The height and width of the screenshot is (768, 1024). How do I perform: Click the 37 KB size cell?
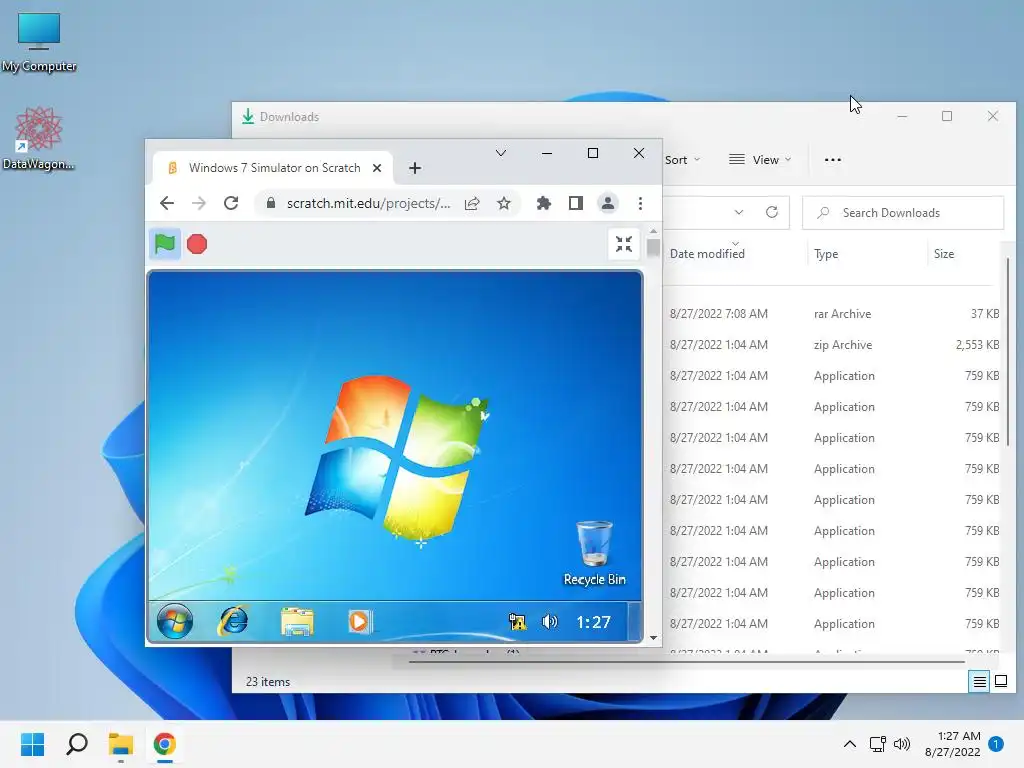(985, 314)
